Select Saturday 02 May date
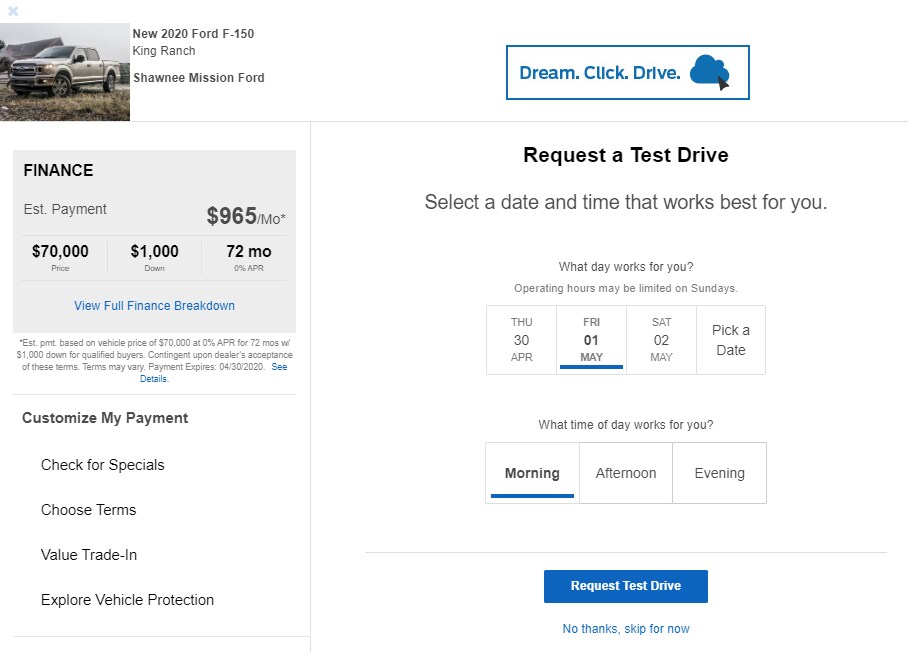This screenshot has width=908, height=652. point(661,340)
